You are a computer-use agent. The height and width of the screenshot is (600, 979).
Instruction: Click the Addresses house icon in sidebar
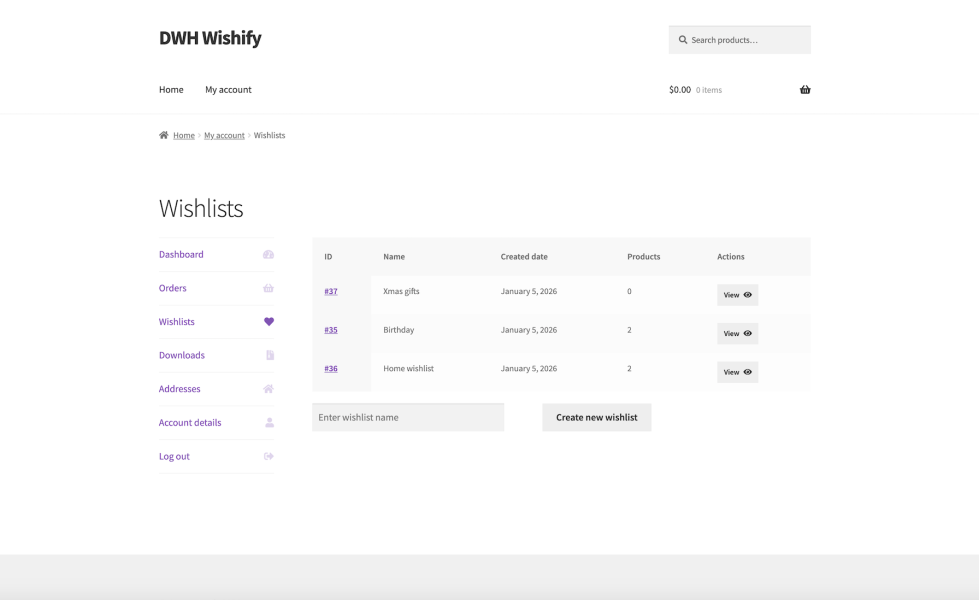268,389
